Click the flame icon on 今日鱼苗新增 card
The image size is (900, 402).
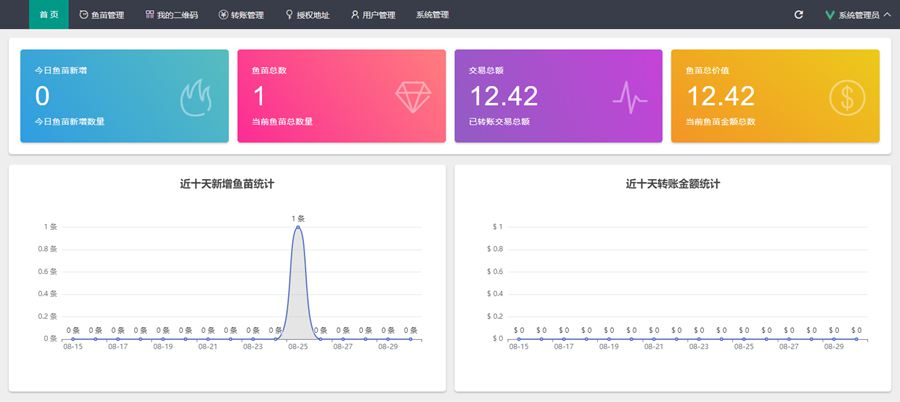pyautogui.click(x=197, y=97)
